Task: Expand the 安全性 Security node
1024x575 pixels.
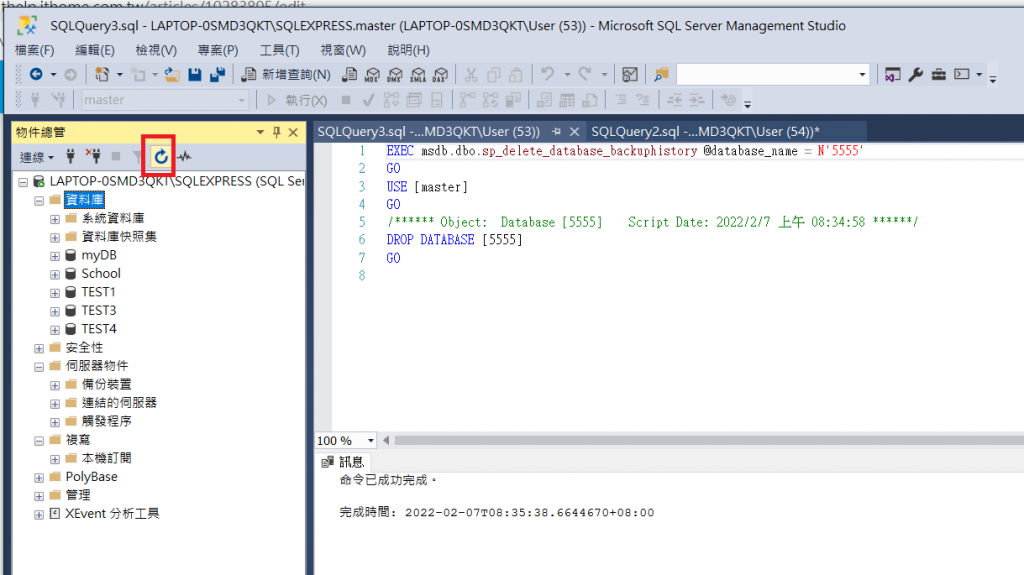Action: (39, 348)
